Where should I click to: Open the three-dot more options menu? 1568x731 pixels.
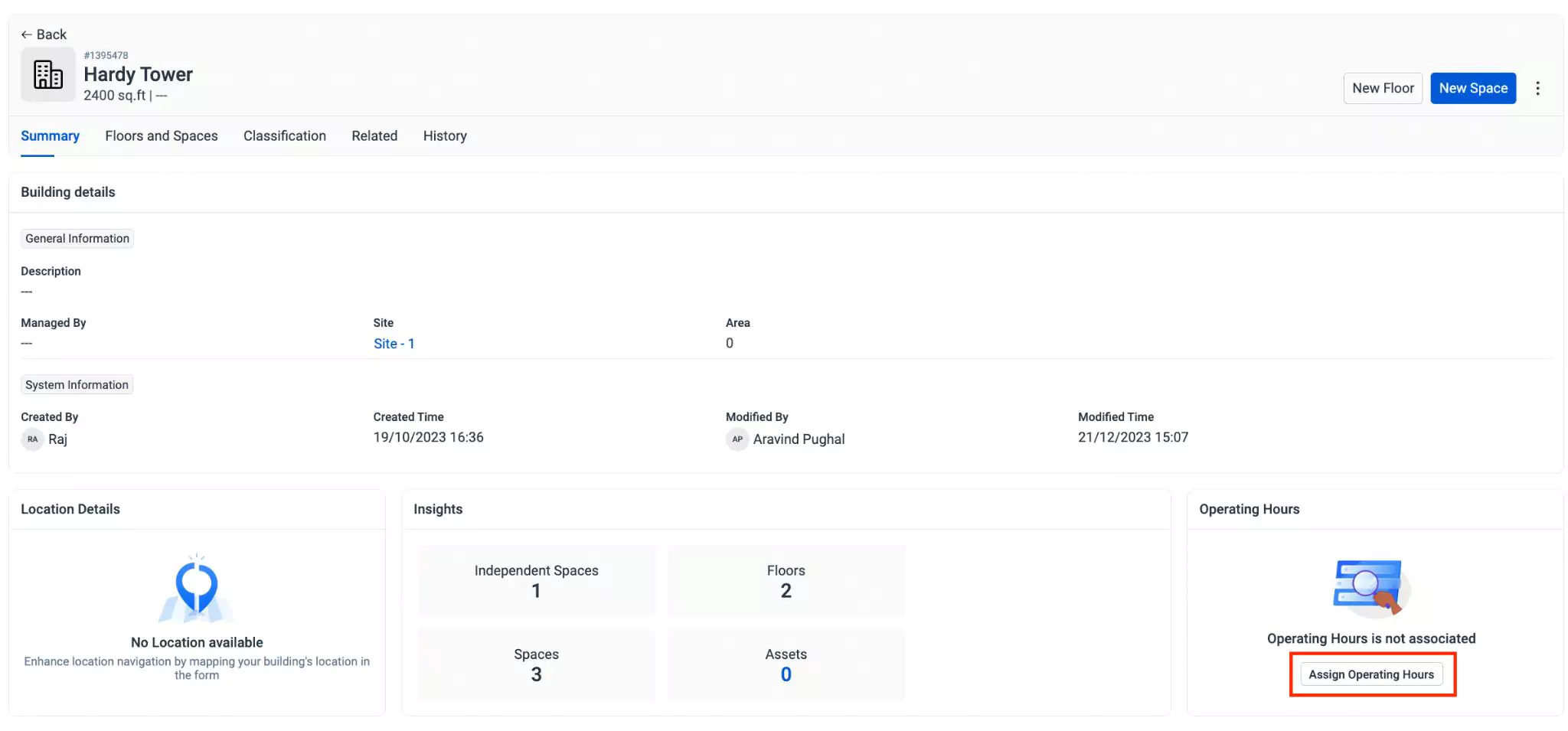pyautogui.click(x=1537, y=89)
